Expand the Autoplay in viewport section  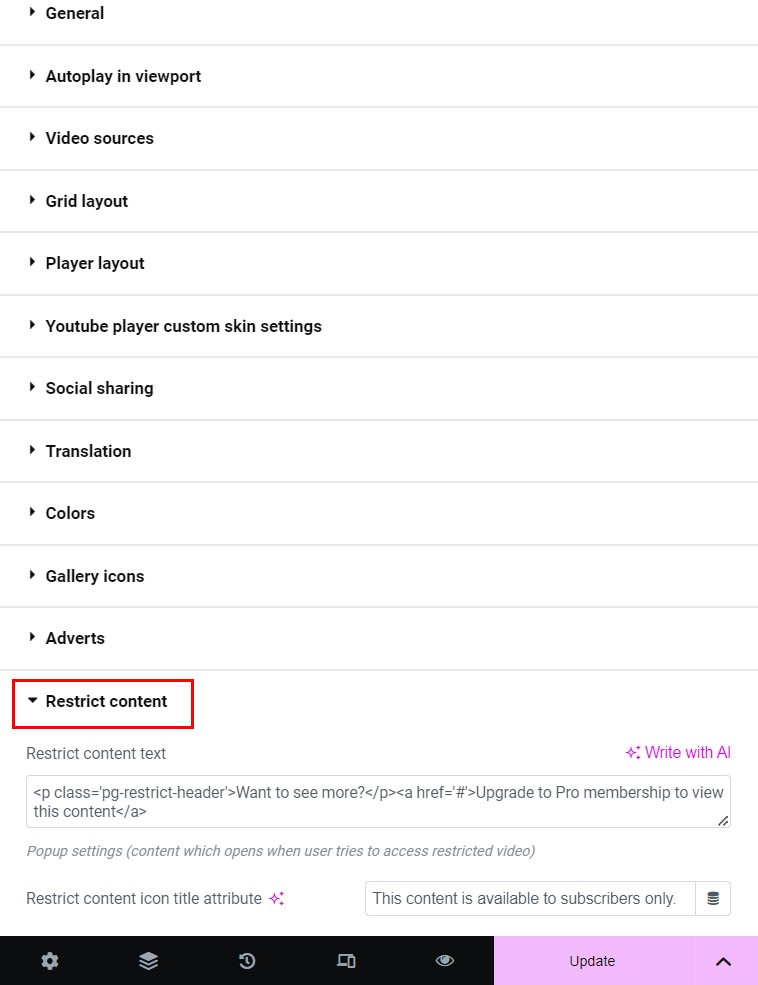click(x=123, y=76)
